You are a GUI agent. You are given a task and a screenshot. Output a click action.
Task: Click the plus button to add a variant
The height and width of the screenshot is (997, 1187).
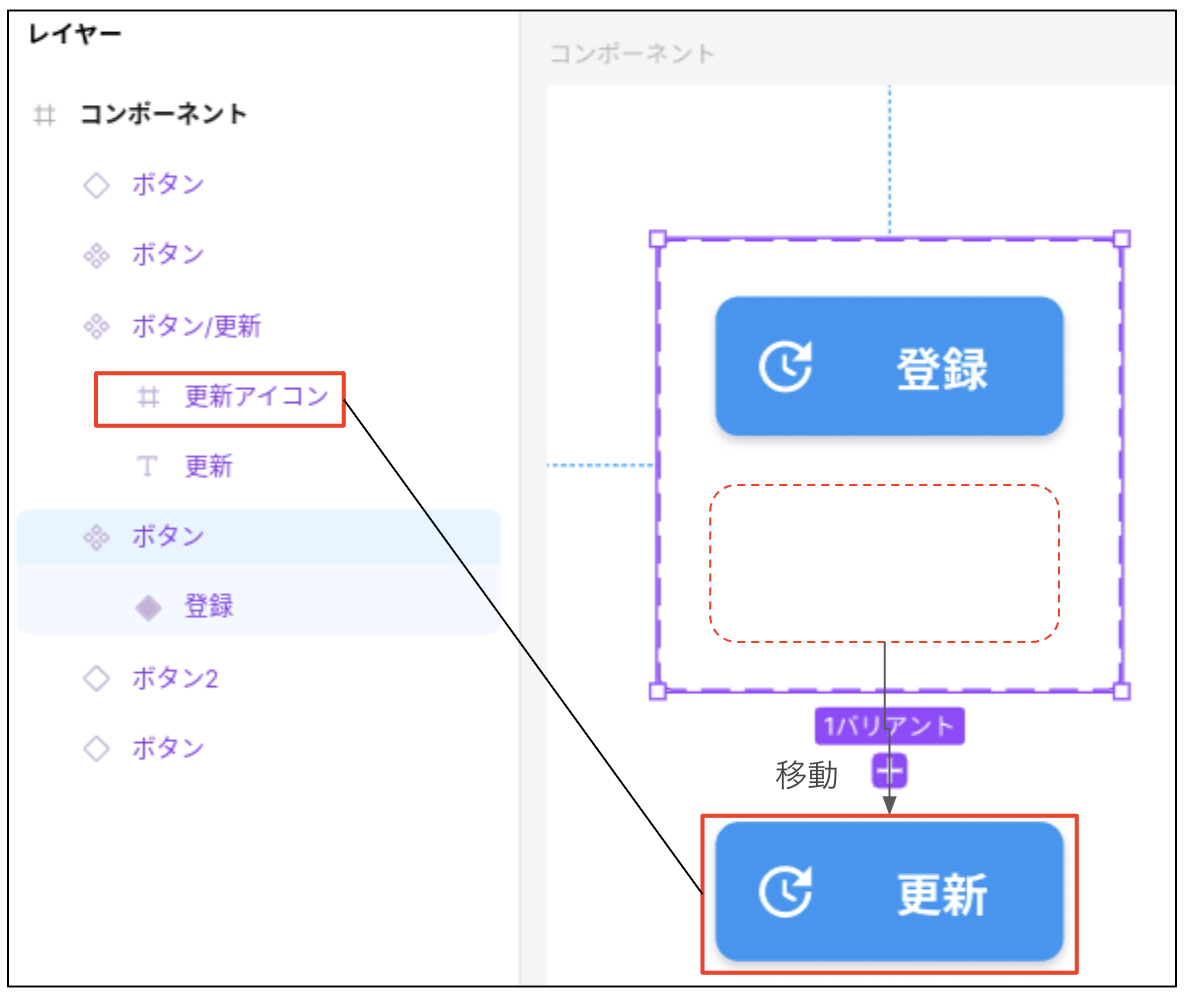[889, 771]
